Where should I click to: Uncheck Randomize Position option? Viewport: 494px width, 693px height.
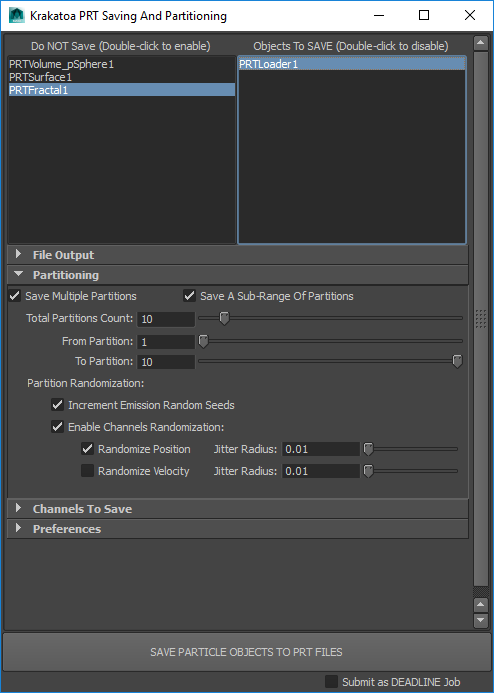click(x=87, y=449)
